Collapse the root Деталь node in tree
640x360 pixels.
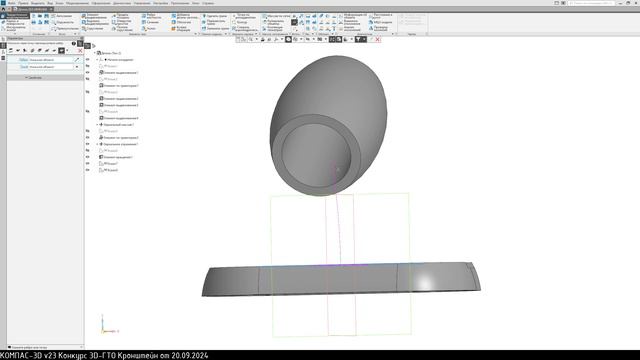(95, 53)
